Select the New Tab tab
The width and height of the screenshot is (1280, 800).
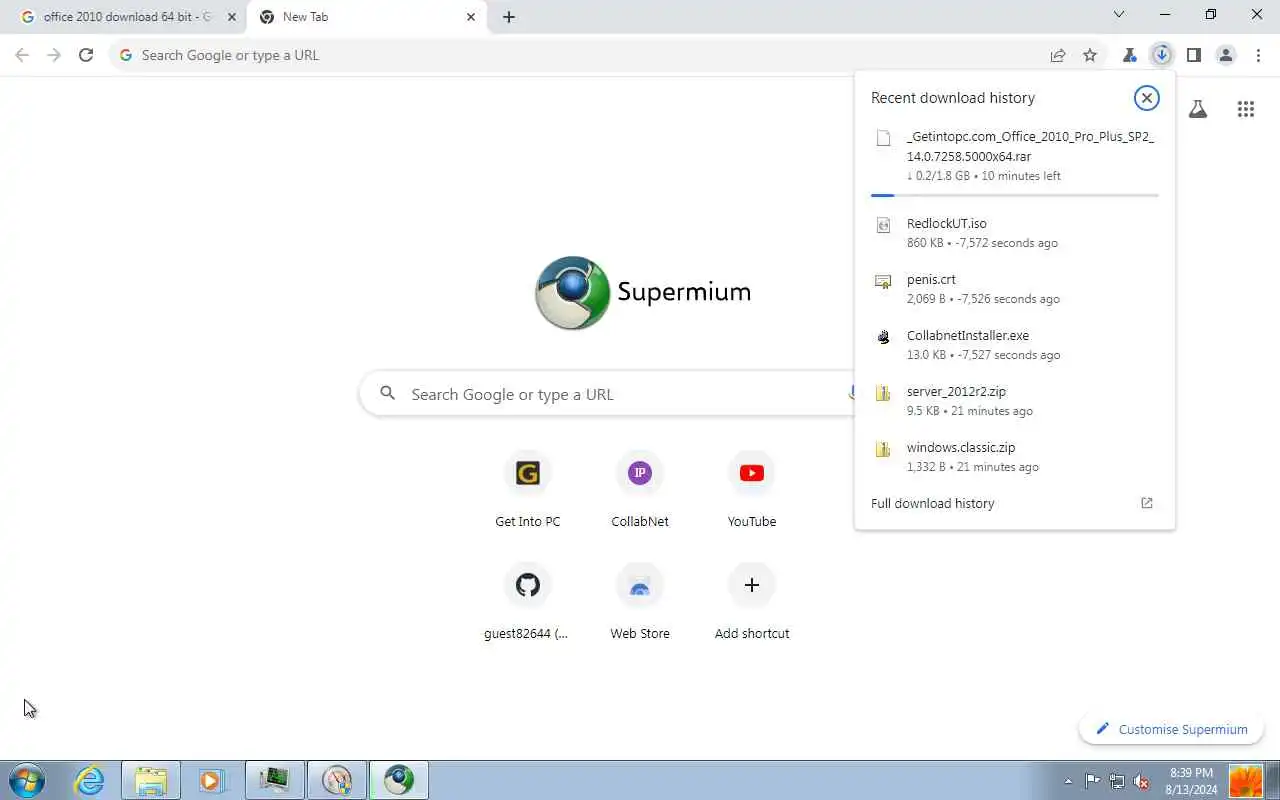(x=367, y=17)
